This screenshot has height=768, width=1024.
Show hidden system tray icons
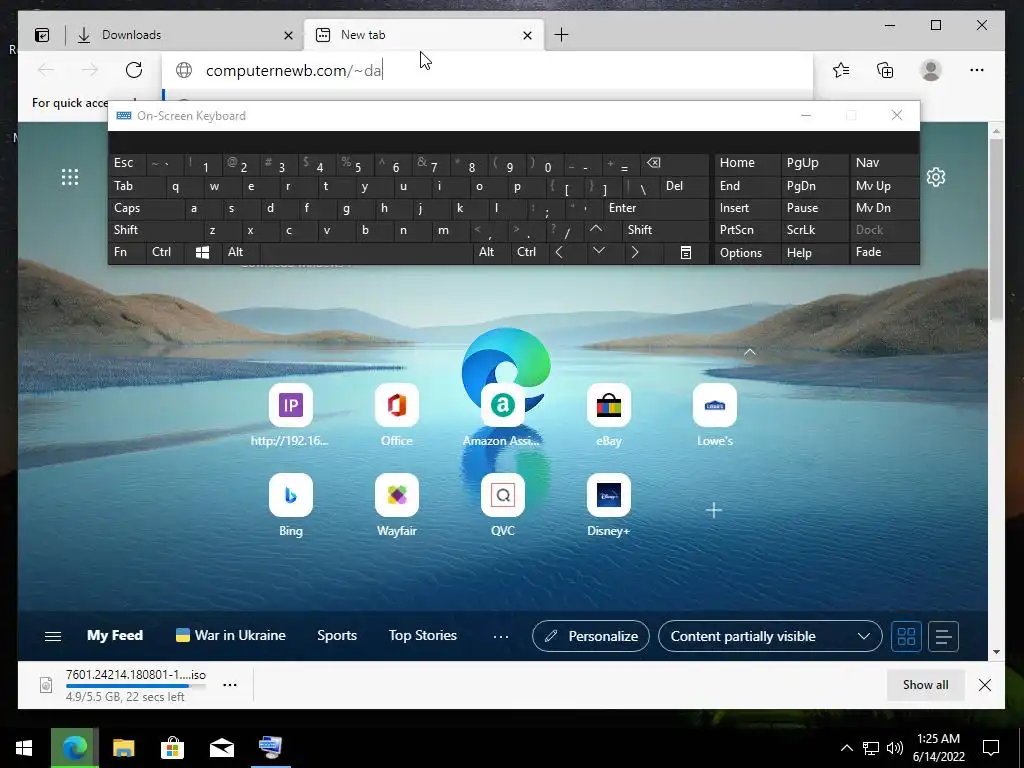(x=846, y=748)
